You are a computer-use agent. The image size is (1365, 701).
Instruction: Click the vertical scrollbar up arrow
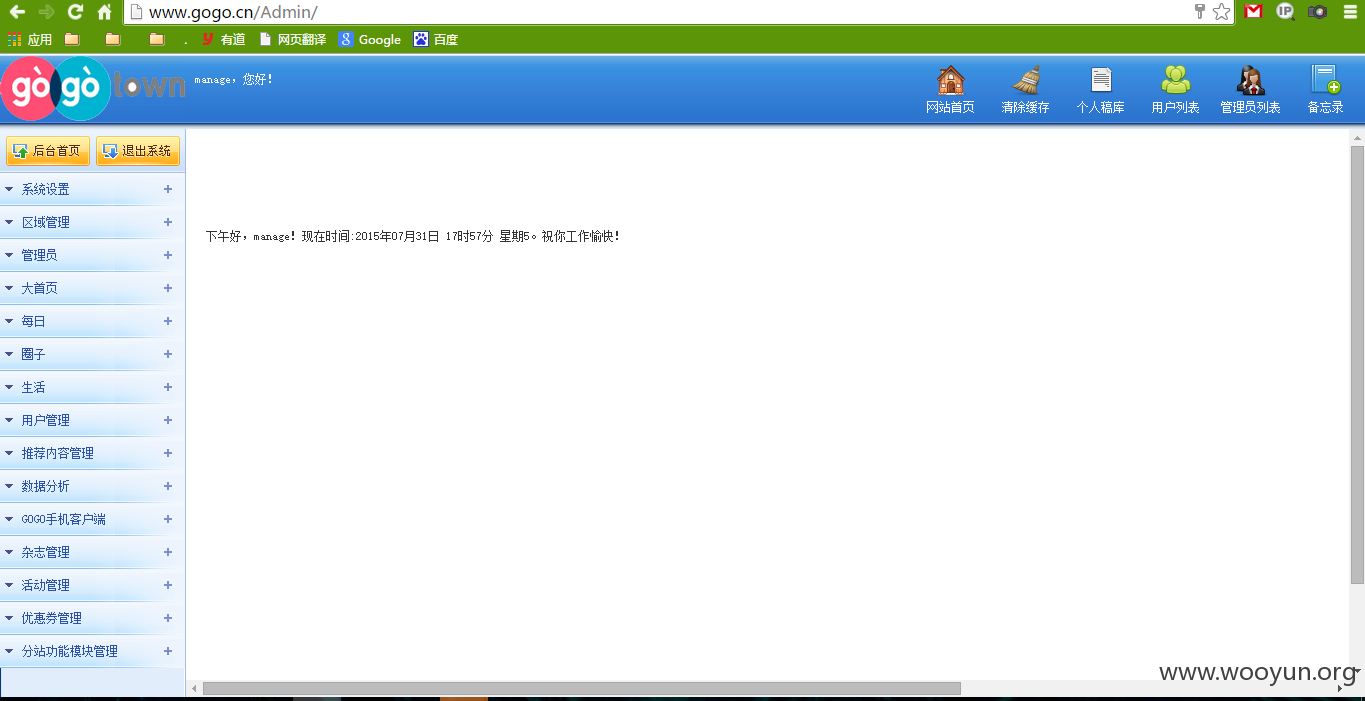click(x=1357, y=136)
